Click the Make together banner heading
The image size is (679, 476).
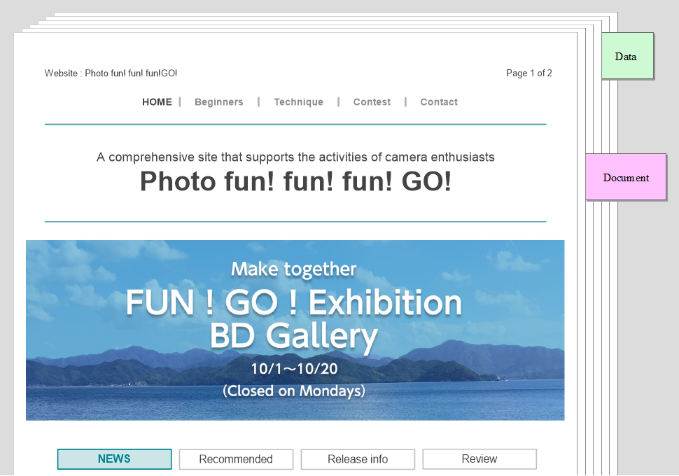click(294, 269)
